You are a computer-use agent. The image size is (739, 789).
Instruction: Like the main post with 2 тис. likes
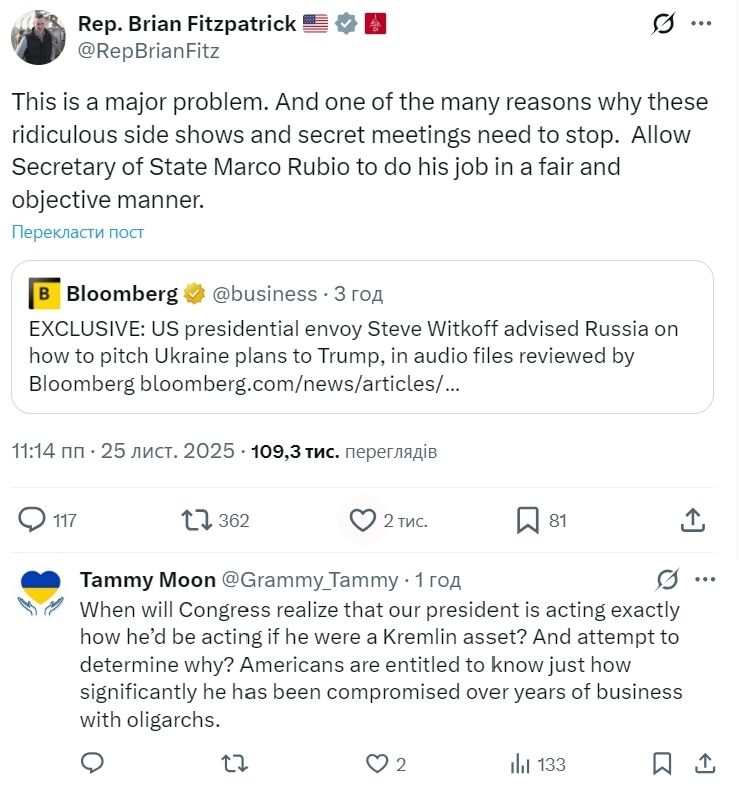coord(362,519)
